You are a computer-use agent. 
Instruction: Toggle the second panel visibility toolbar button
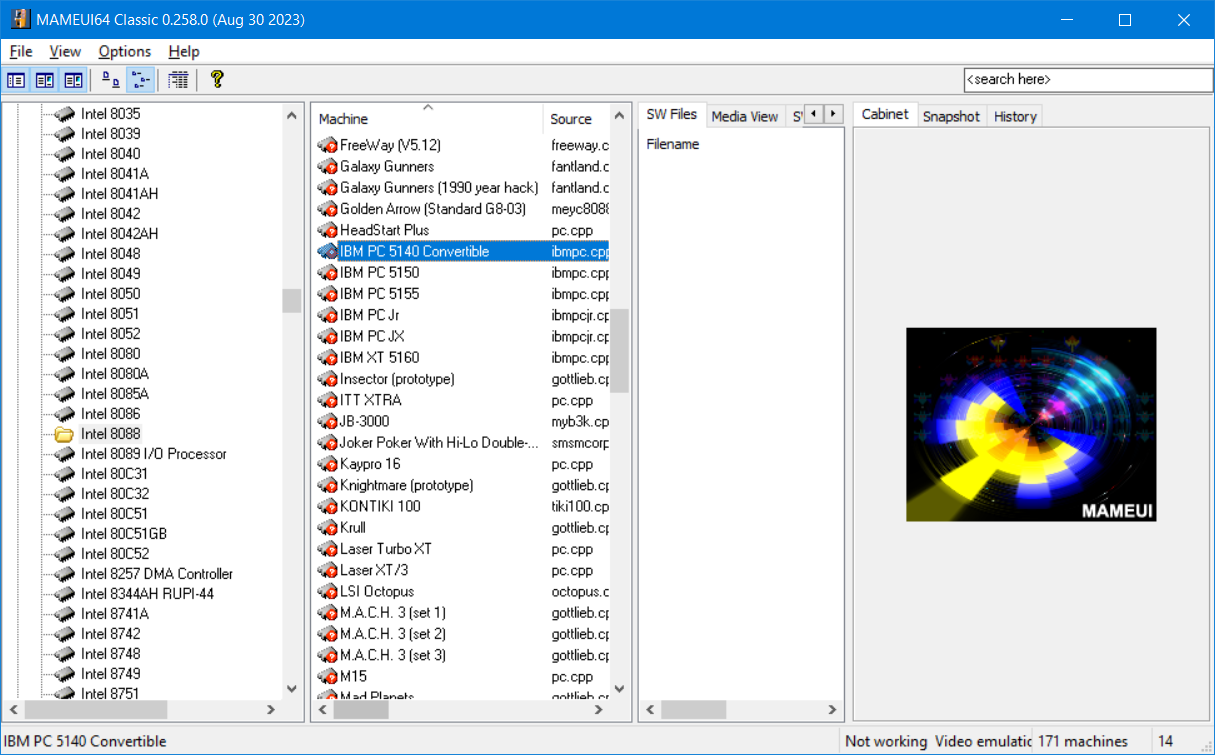[45, 80]
